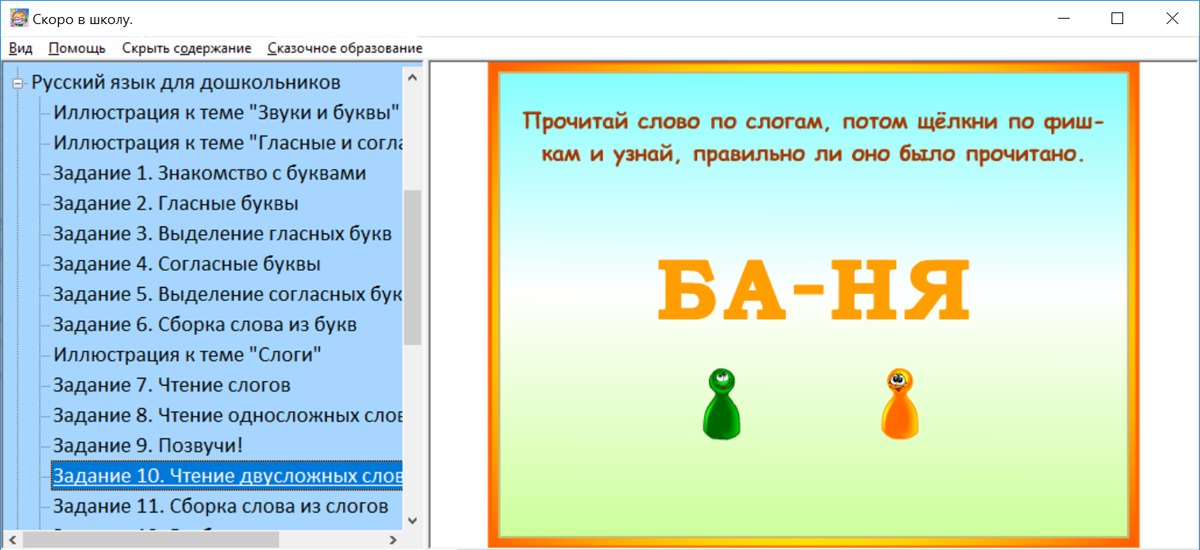Select Задание 8. Чтение односложных слов
1200x550 pixels.
(227, 415)
